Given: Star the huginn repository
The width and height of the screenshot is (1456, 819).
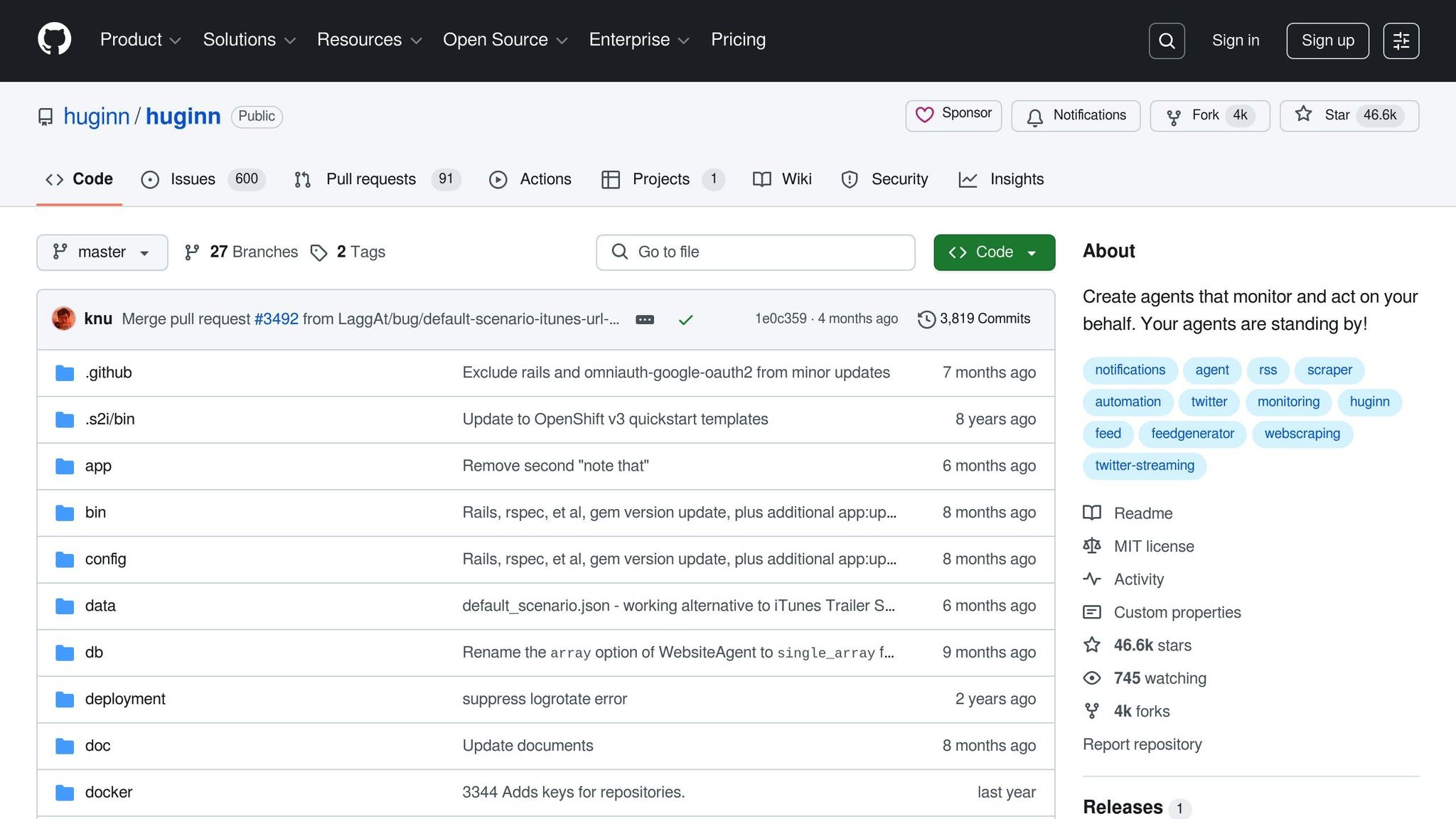Looking at the screenshot, I should 1349,115.
